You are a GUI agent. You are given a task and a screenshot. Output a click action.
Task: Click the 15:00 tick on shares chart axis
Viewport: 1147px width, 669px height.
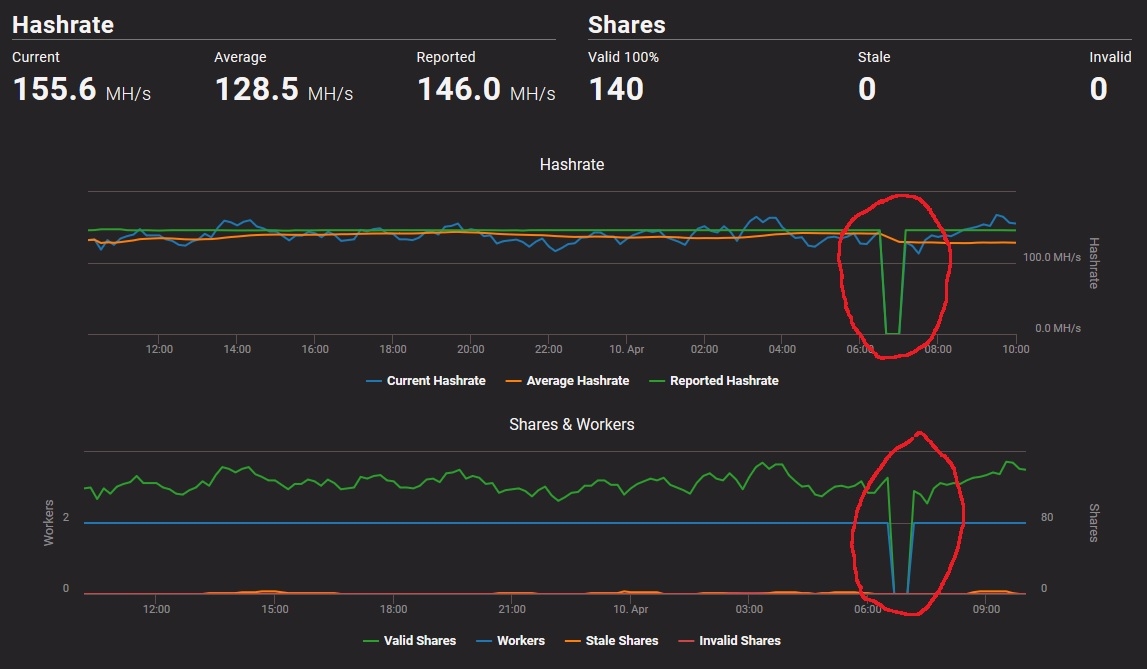tap(275, 609)
